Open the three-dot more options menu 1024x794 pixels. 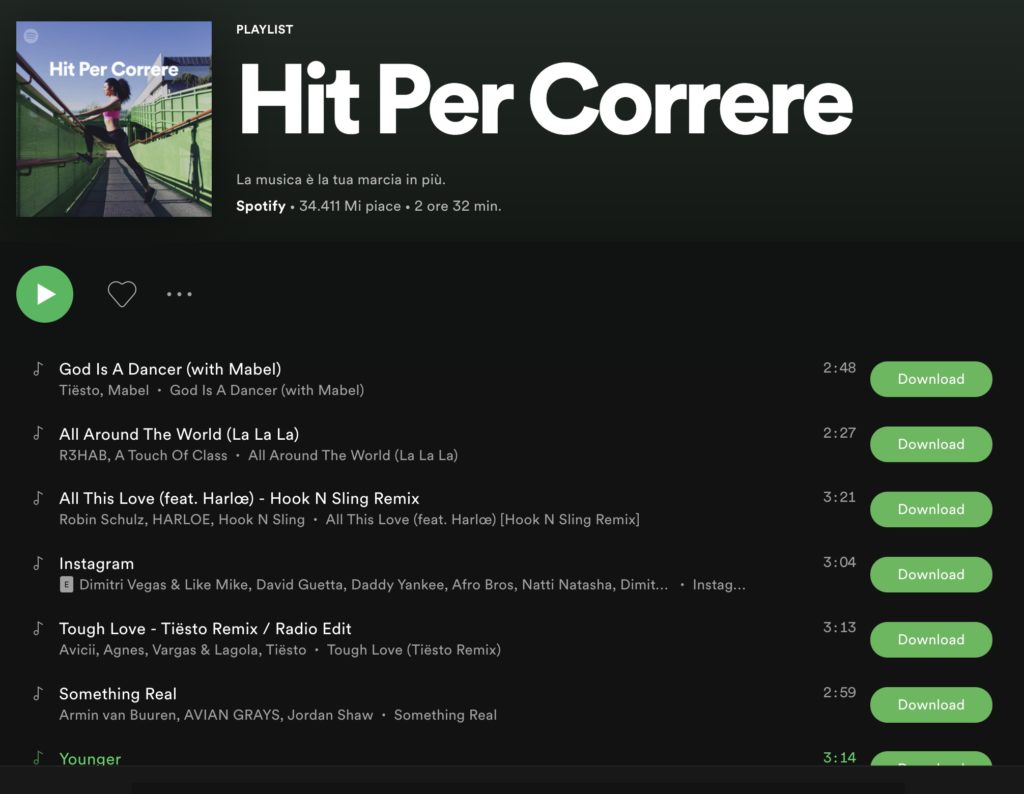tap(179, 294)
